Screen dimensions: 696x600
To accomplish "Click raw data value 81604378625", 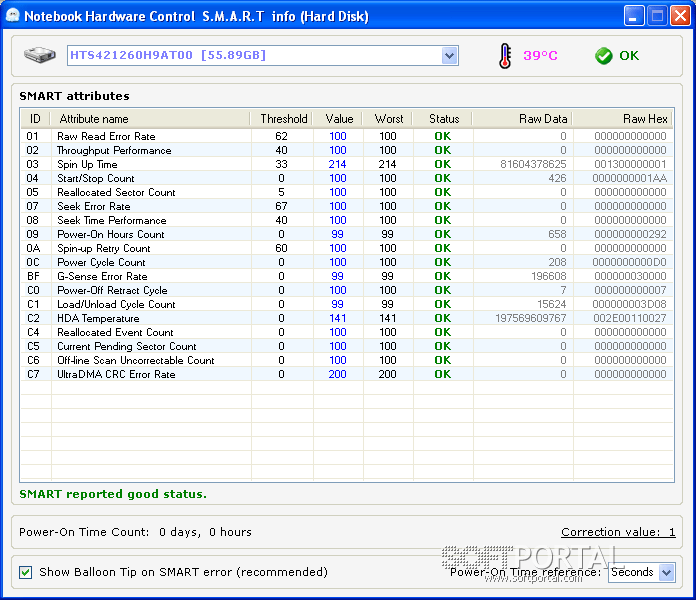I will pos(533,164).
